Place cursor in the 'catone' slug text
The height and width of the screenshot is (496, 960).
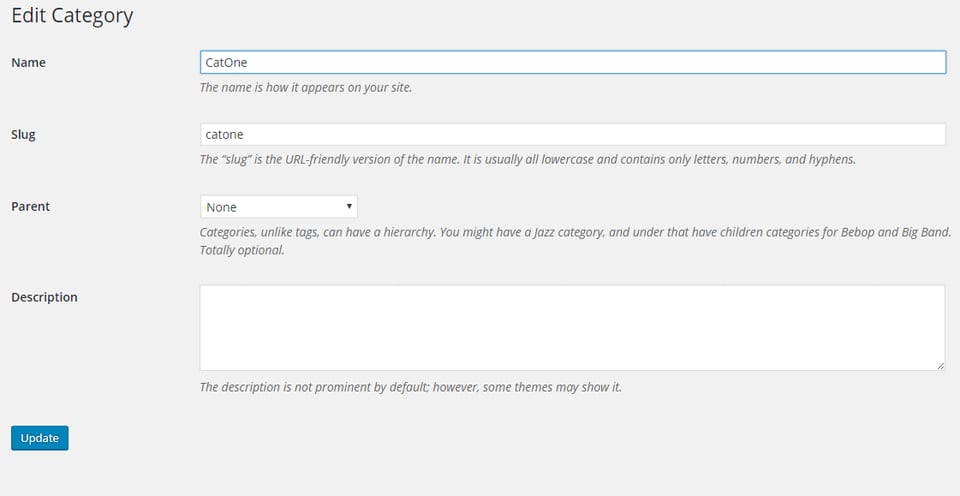click(x=224, y=135)
